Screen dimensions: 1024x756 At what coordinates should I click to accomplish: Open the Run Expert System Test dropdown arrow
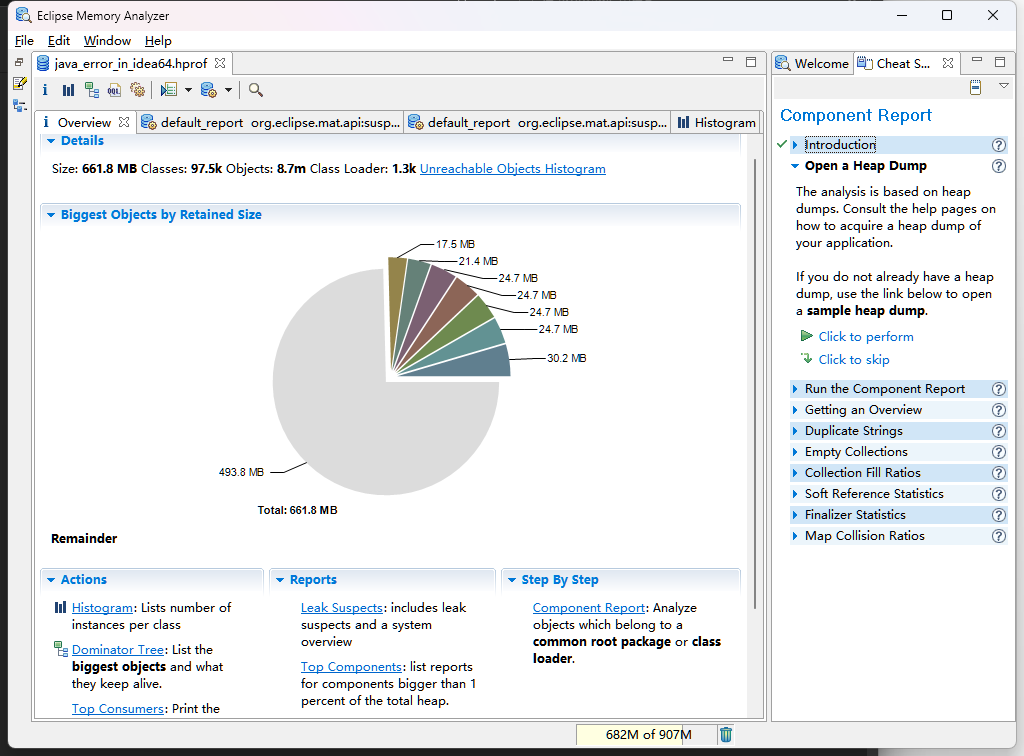click(188, 90)
